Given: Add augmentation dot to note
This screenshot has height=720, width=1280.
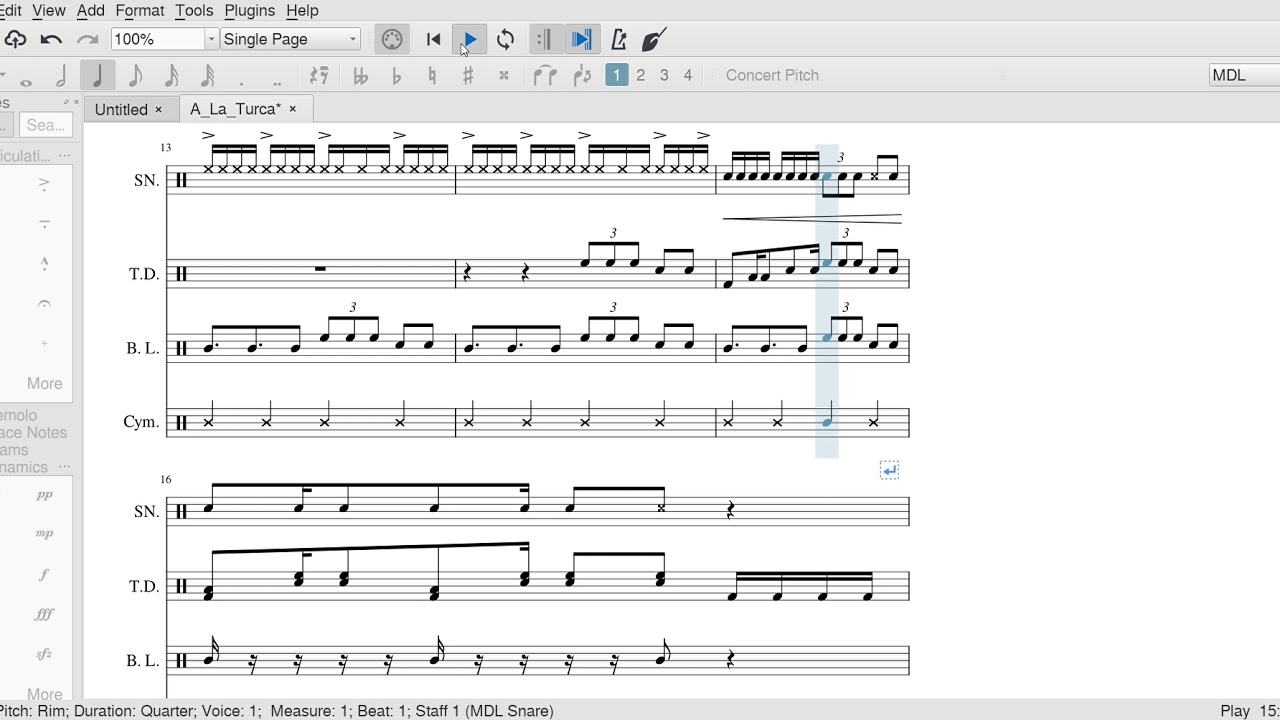Looking at the screenshot, I should click(x=242, y=83).
